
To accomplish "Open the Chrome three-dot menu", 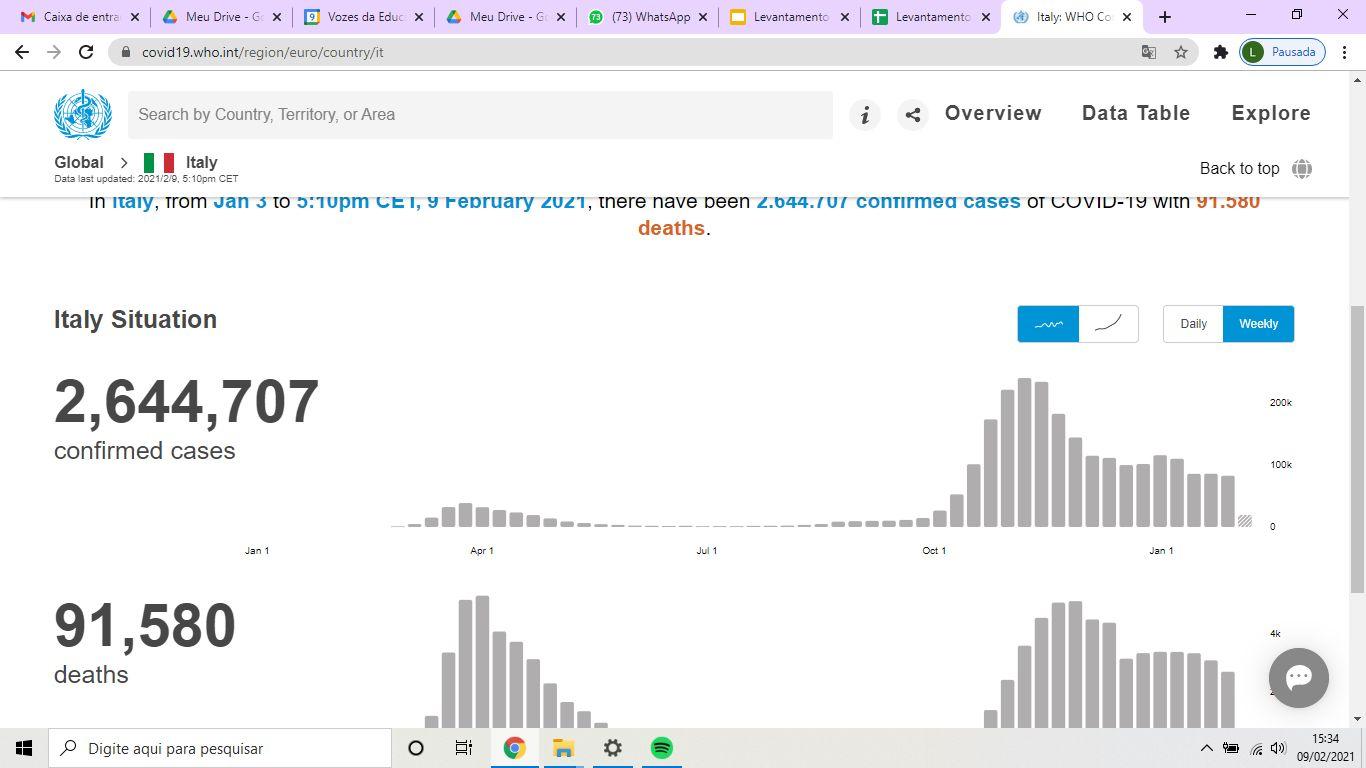I will pos(1344,52).
